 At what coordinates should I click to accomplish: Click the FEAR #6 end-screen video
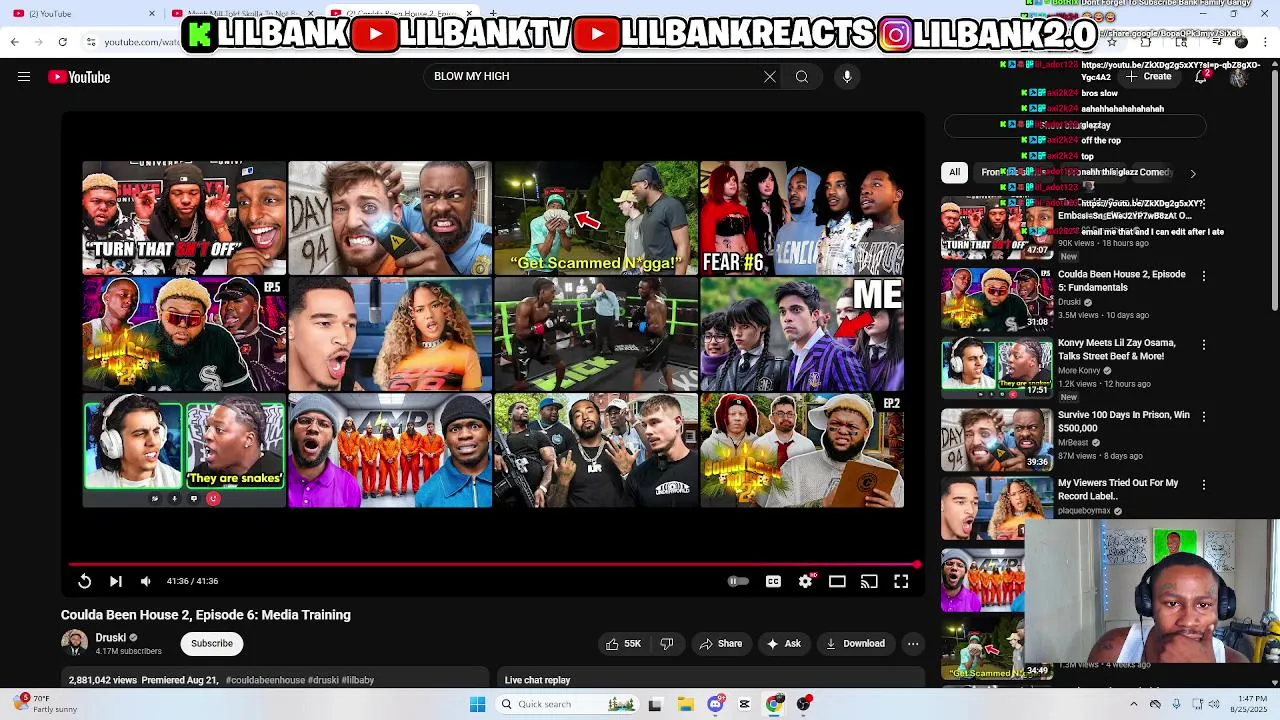coord(802,218)
